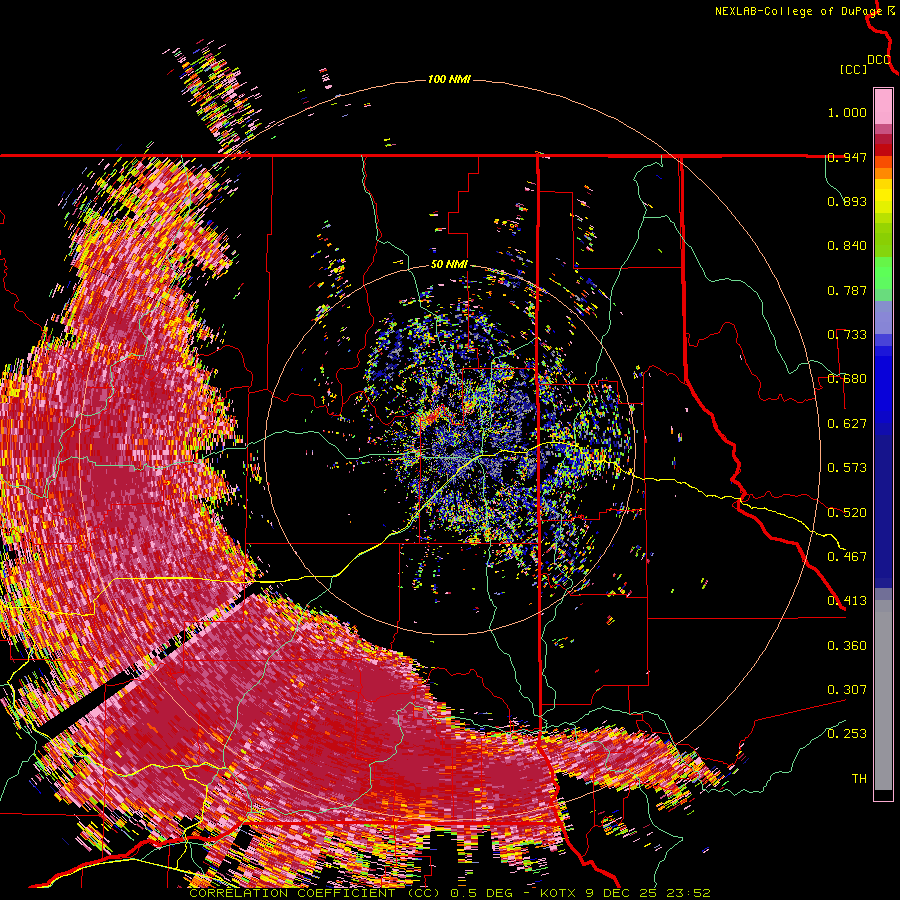Select the 0.733 legend value
The image size is (900, 900).
click(x=847, y=334)
